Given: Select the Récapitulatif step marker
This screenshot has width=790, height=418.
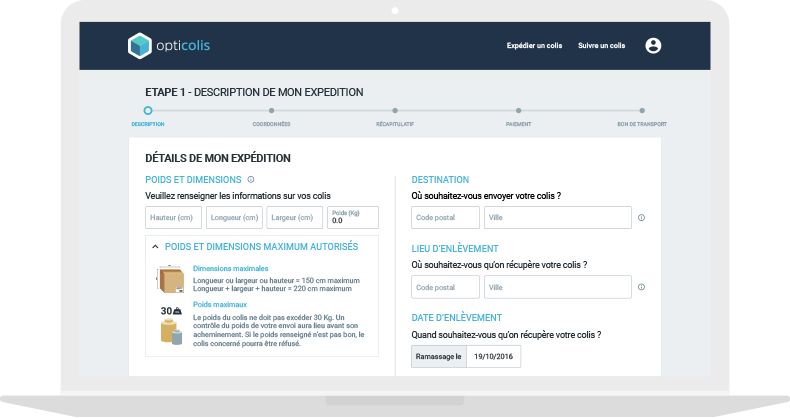Looking at the screenshot, I should (x=395, y=111).
